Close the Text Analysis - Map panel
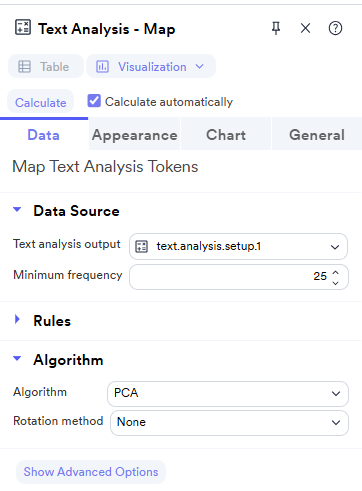The image size is (362, 491). [305, 28]
